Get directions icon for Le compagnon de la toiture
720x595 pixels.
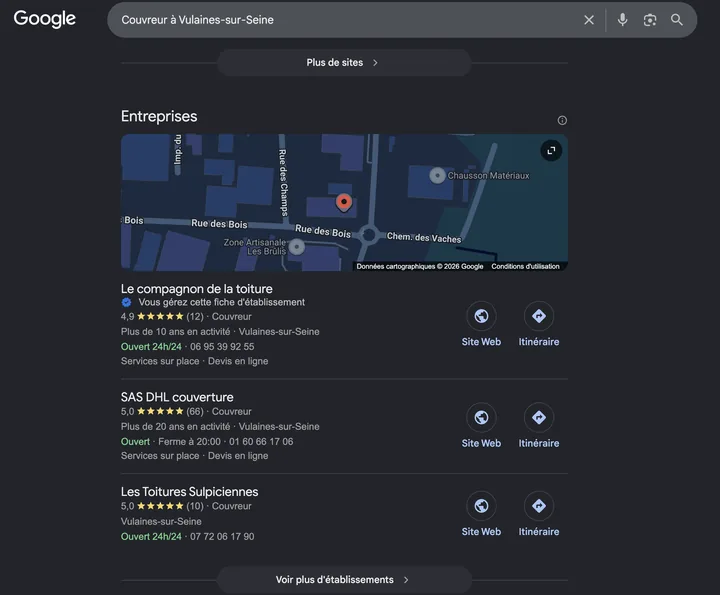(539, 316)
